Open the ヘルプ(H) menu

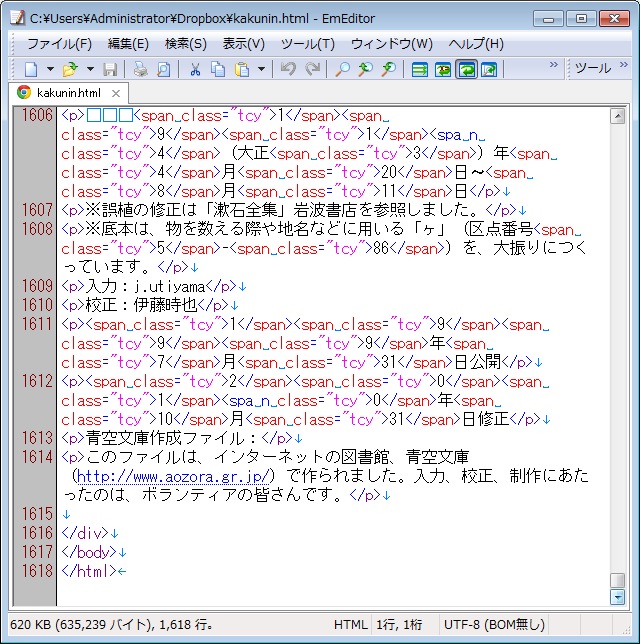tap(476, 44)
